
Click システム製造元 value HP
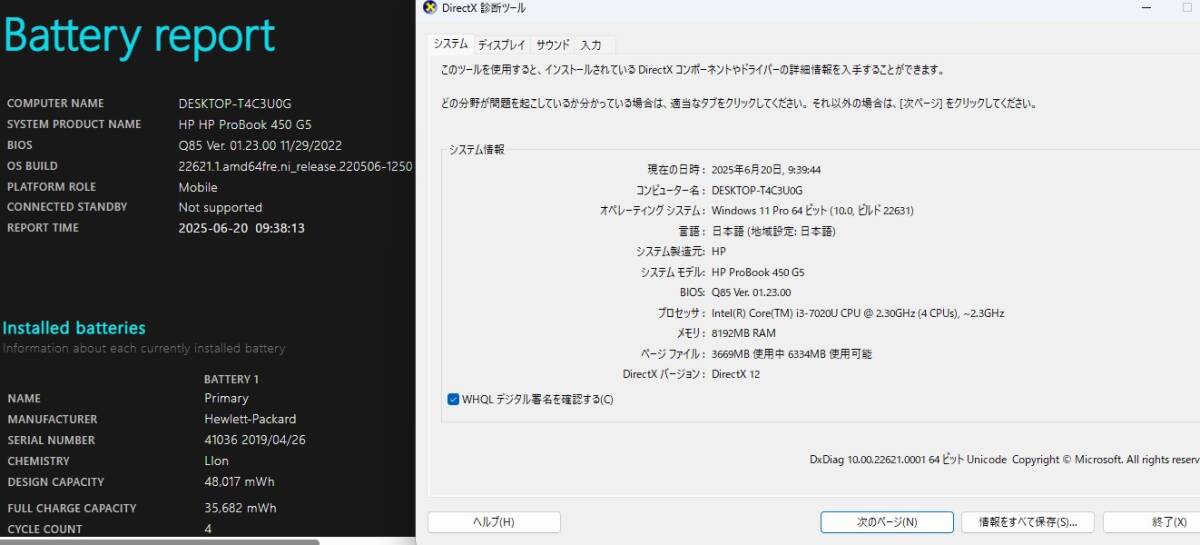tap(720, 252)
